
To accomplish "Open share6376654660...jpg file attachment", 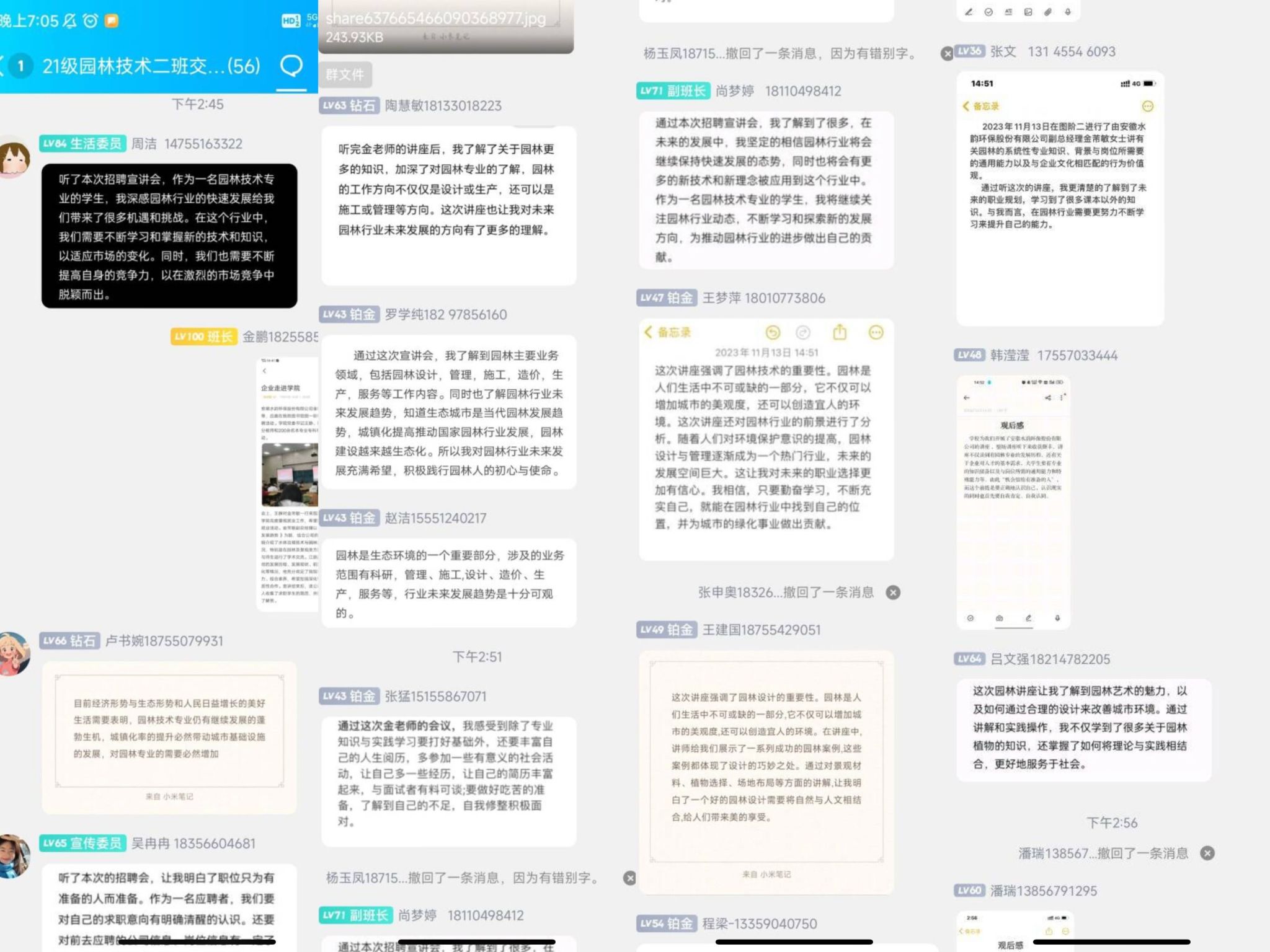I will 445,26.
